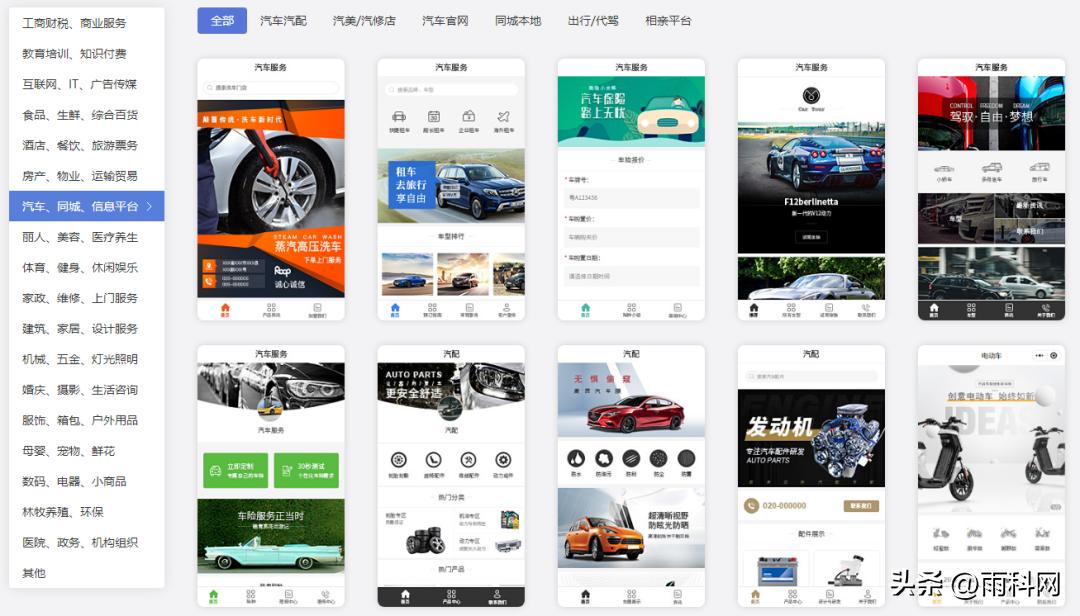Click the orange location pin icon in the car wash template

coord(209,265)
